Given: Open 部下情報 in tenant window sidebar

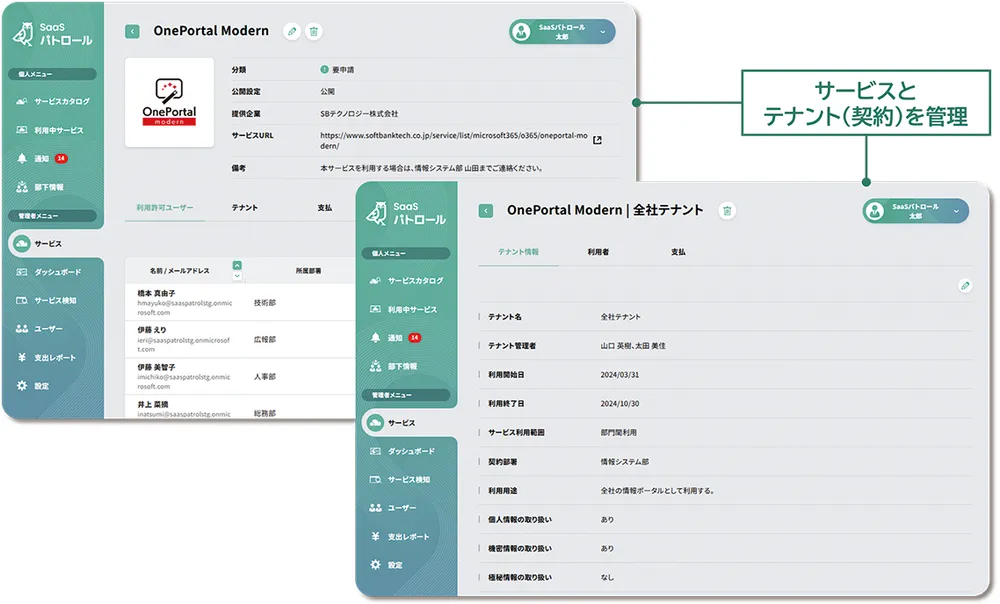Looking at the screenshot, I should 394,366.
